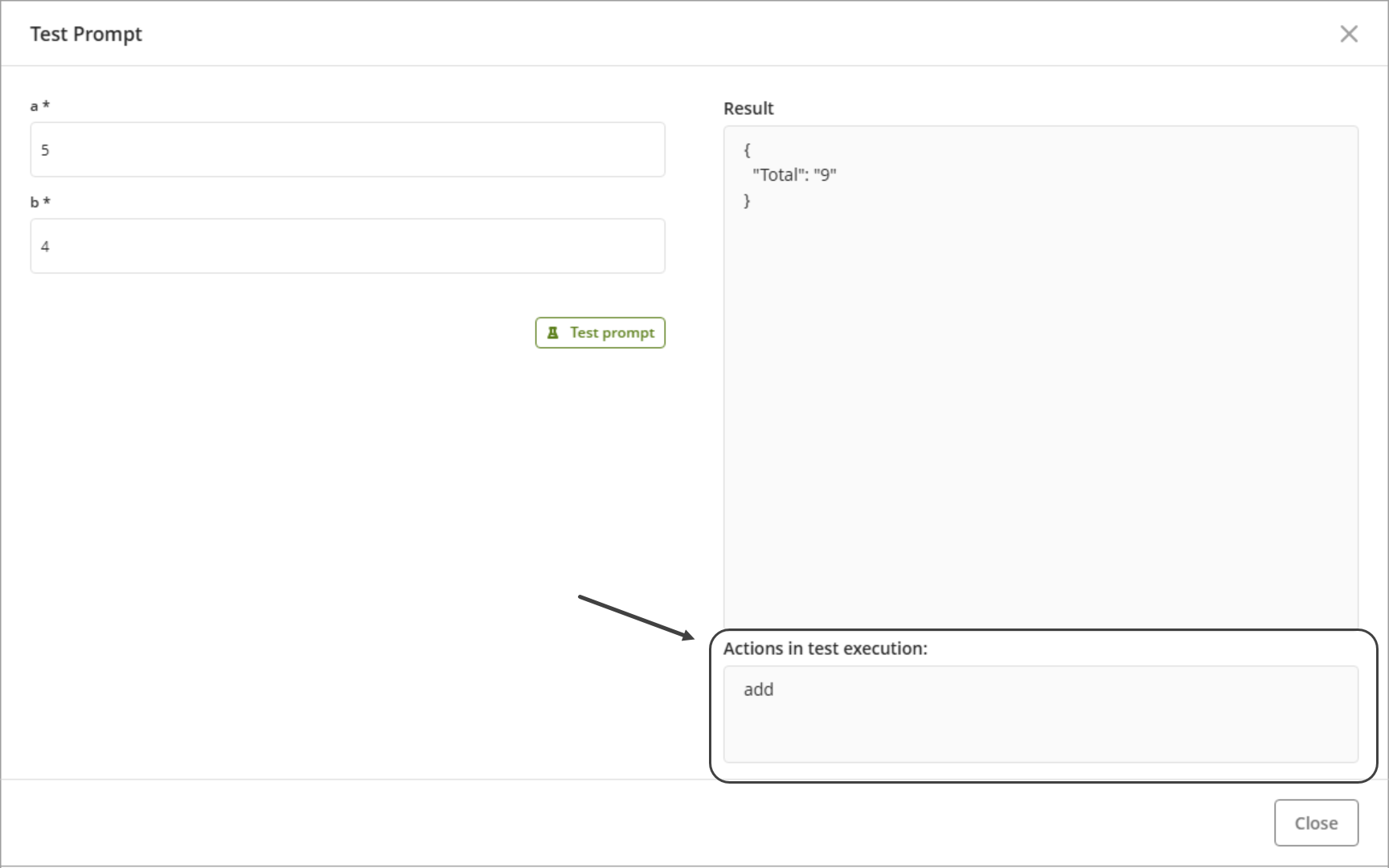Click the 'Test Prompt' dialog title
Viewport: 1389px width, 868px height.
[86, 34]
